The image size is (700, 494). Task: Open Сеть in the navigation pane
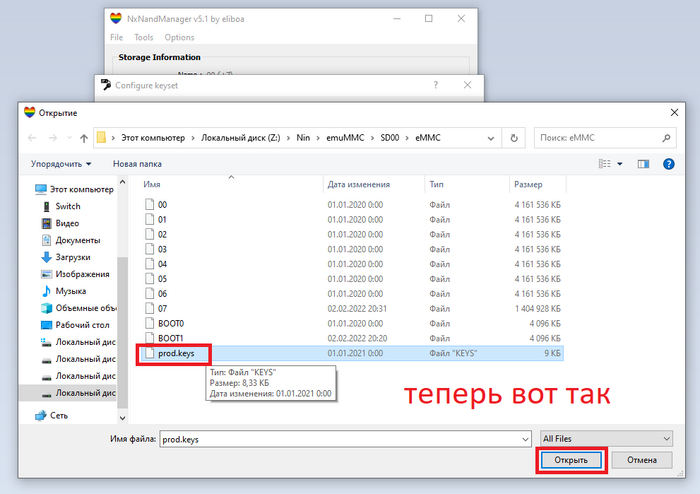pos(59,415)
